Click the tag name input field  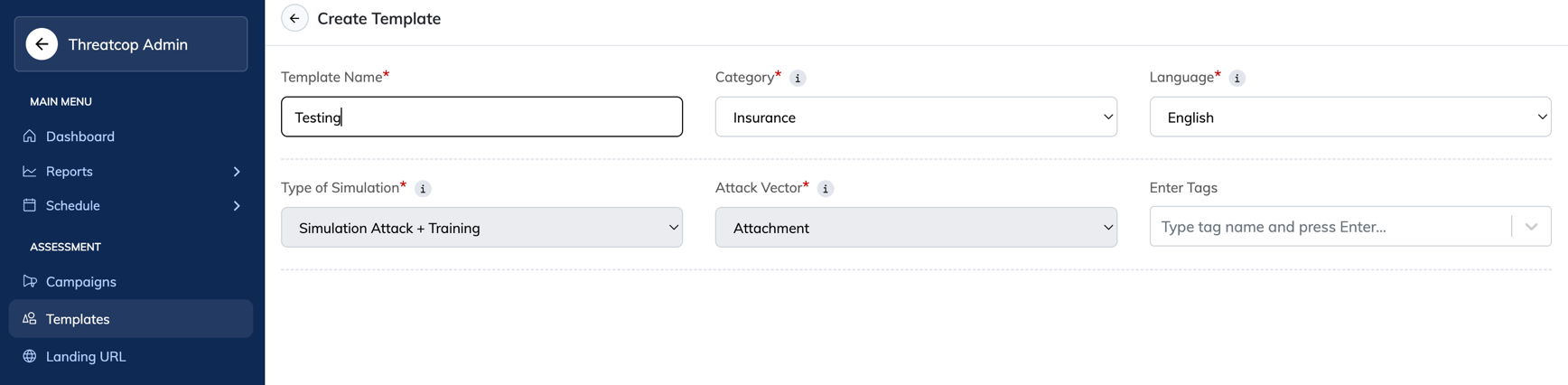point(1330,227)
